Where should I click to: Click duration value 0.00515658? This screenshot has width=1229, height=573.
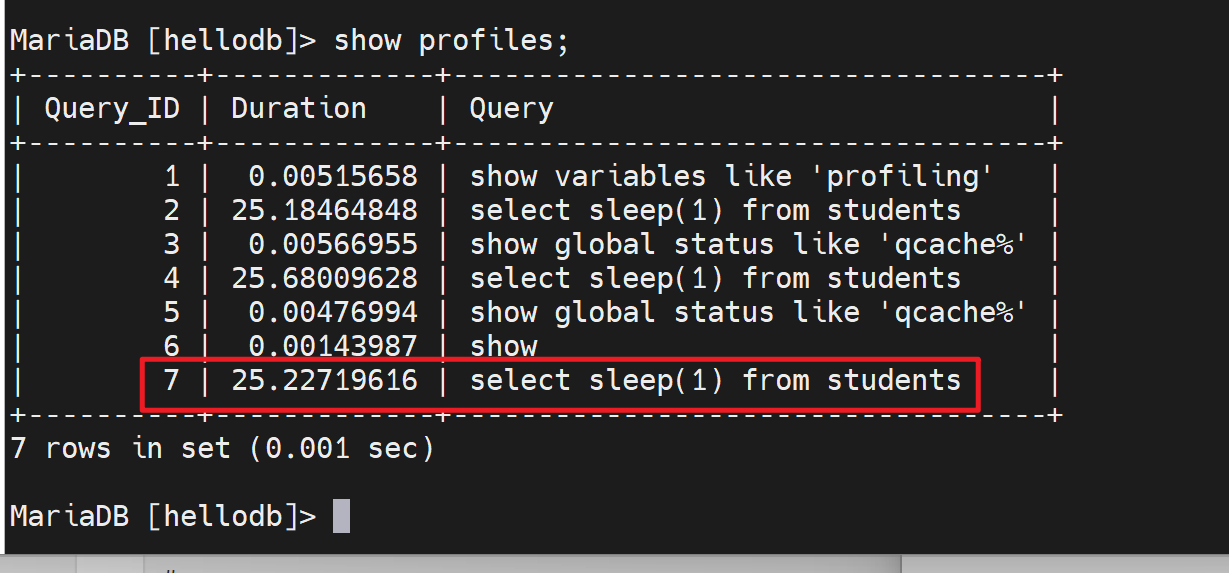[x=333, y=177]
